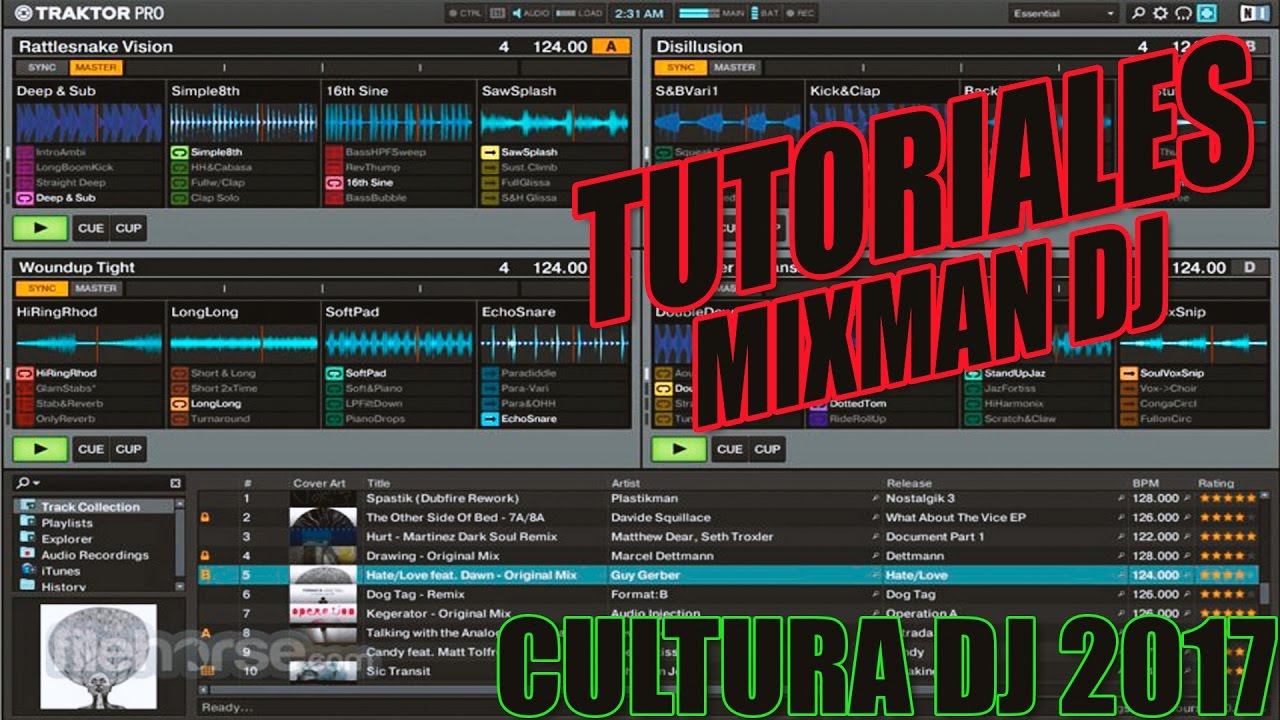Toggle MASTER on Woundup Tight deck

point(96,288)
